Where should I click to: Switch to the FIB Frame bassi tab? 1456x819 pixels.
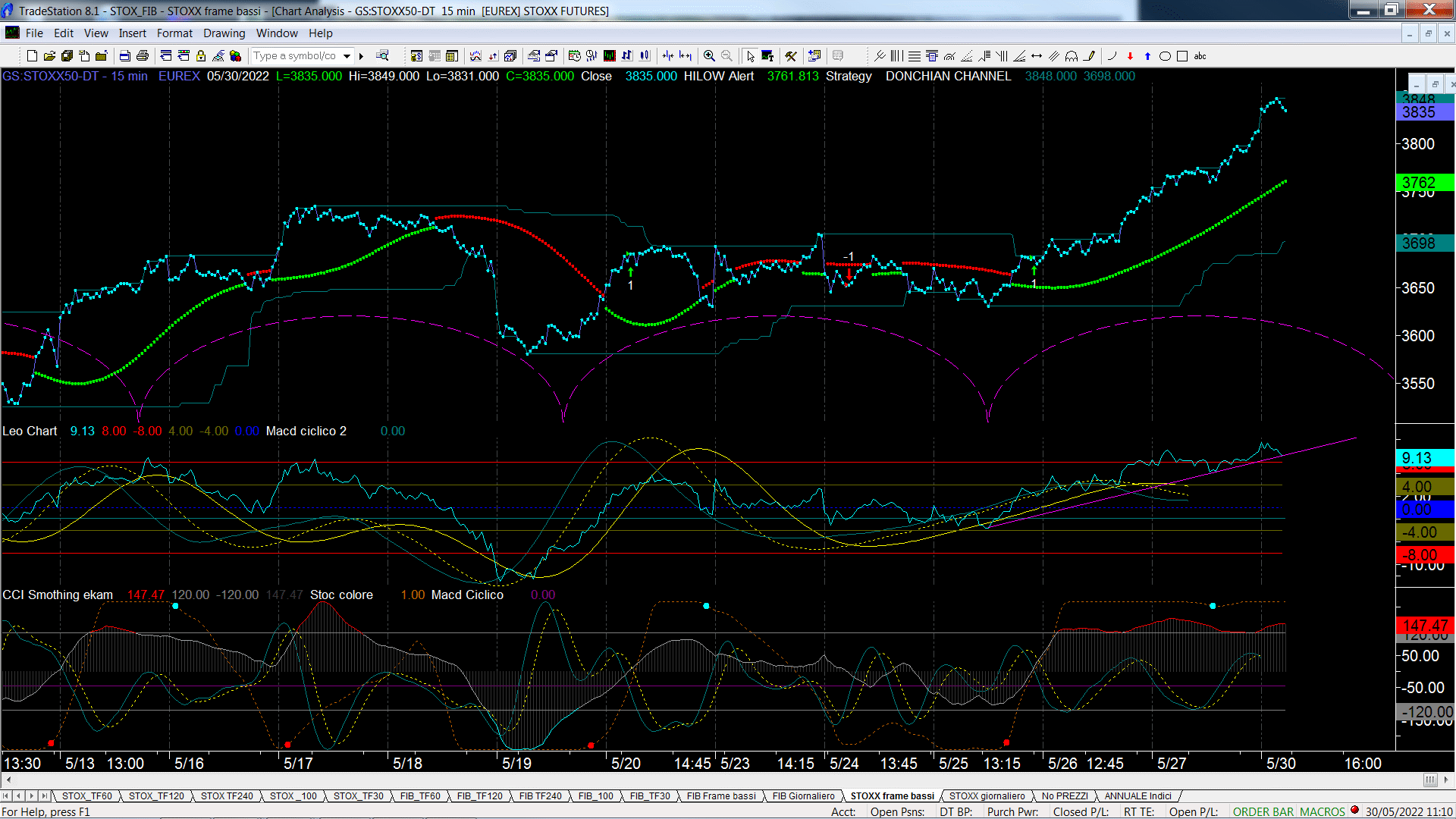click(721, 795)
